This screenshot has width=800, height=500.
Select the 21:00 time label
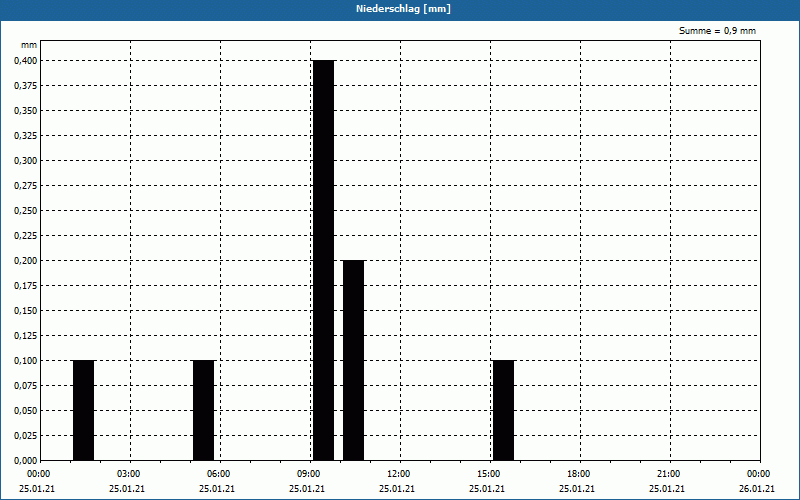pyautogui.click(x=668, y=474)
